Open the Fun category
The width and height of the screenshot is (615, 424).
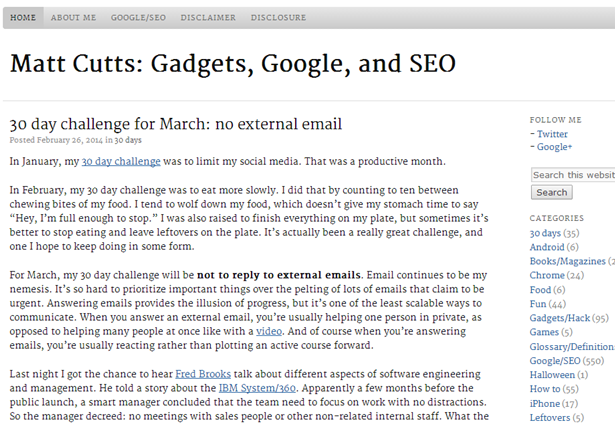point(538,304)
